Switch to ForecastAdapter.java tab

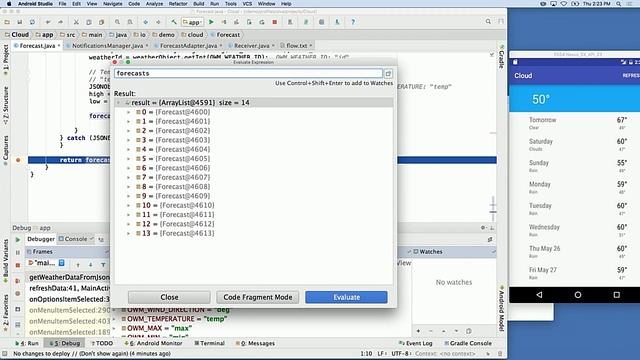pos(188,46)
